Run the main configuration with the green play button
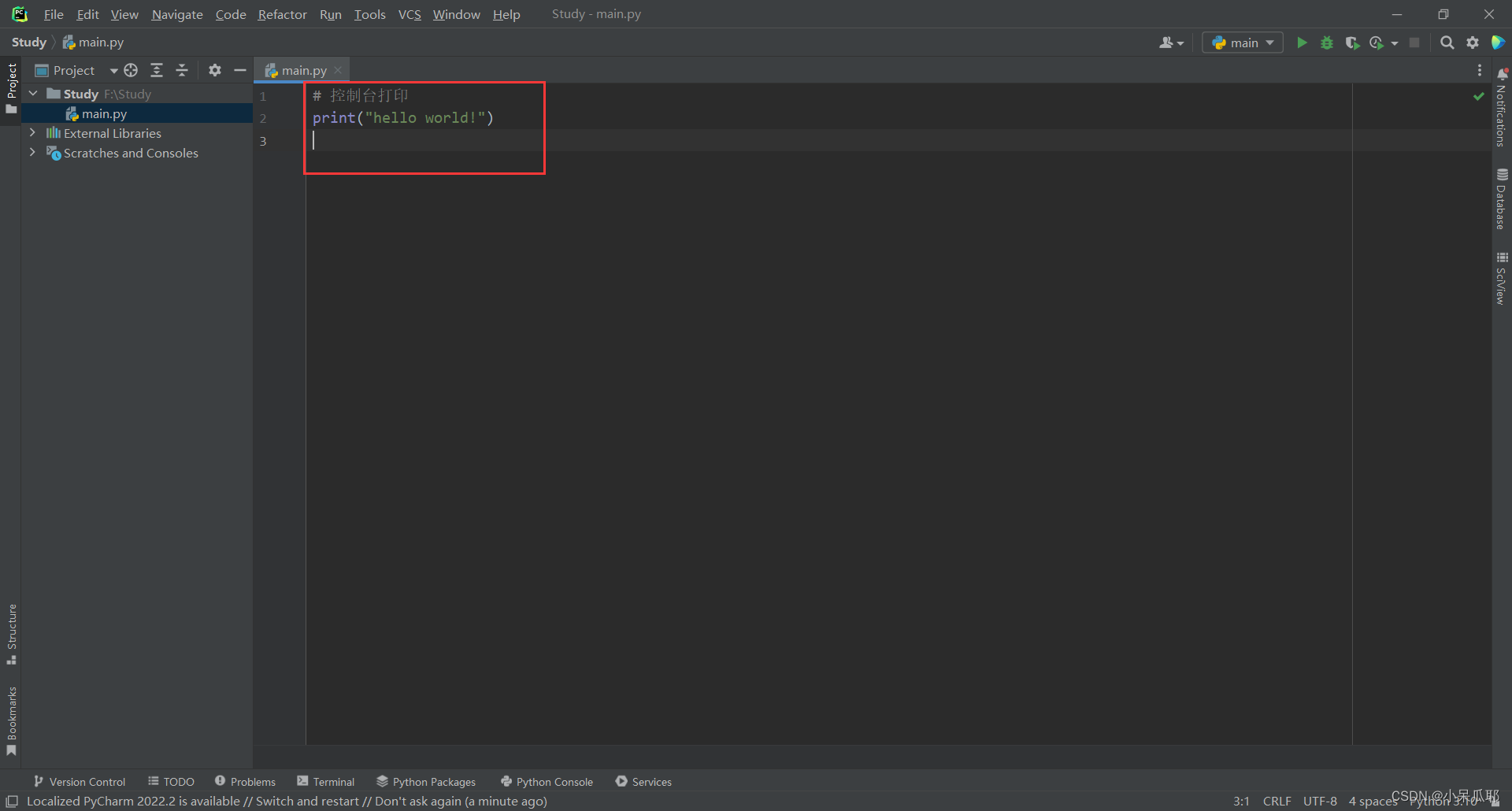The height and width of the screenshot is (811, 1512). (x=1302, y=43)
